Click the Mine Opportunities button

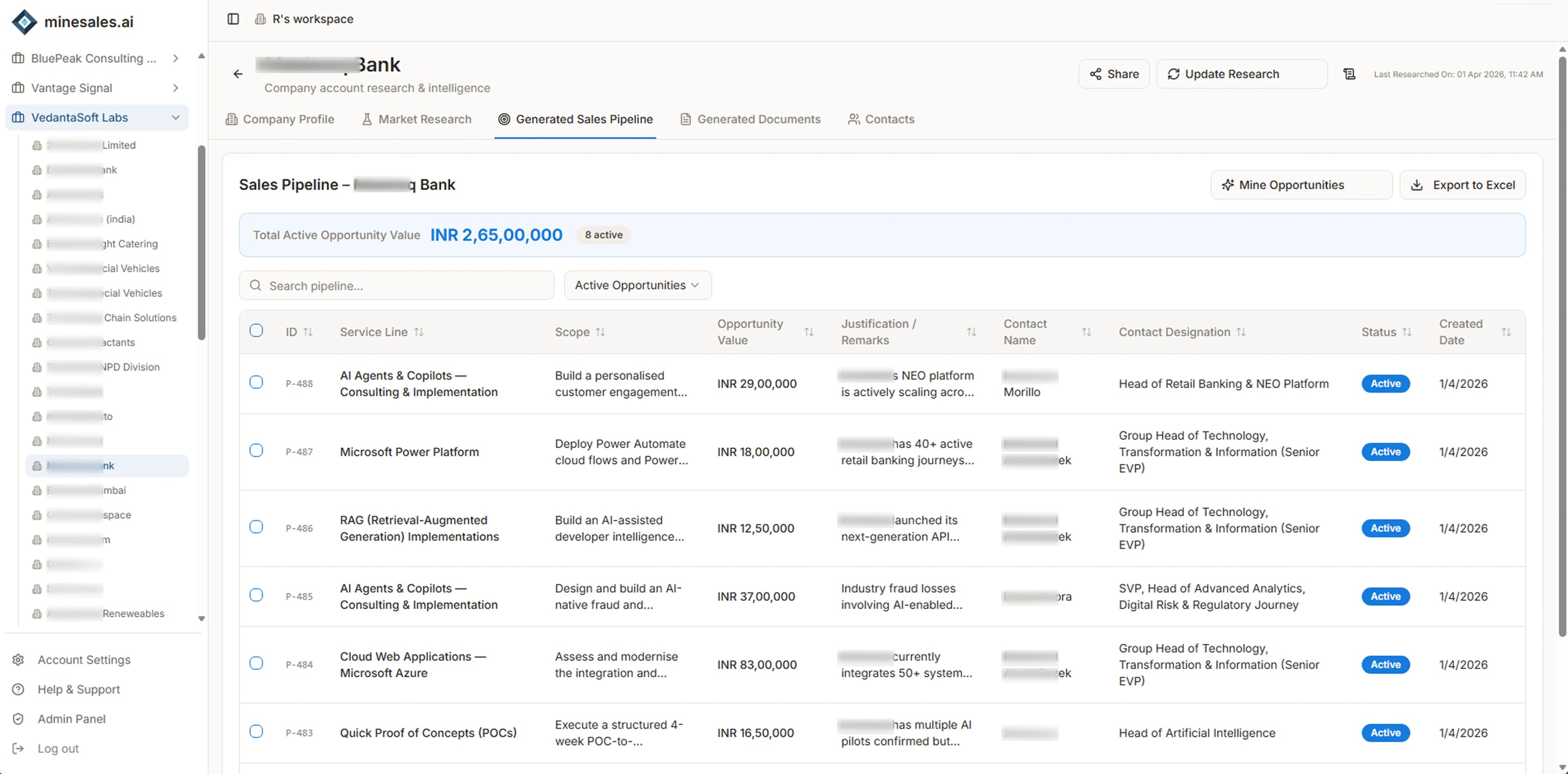pos(1301,185)
